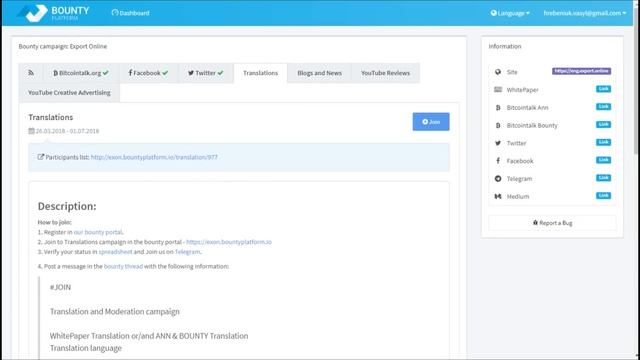Switch to the Twitter campaign tab
Viewport: 640px width, 360px height.
click(206, 73)
